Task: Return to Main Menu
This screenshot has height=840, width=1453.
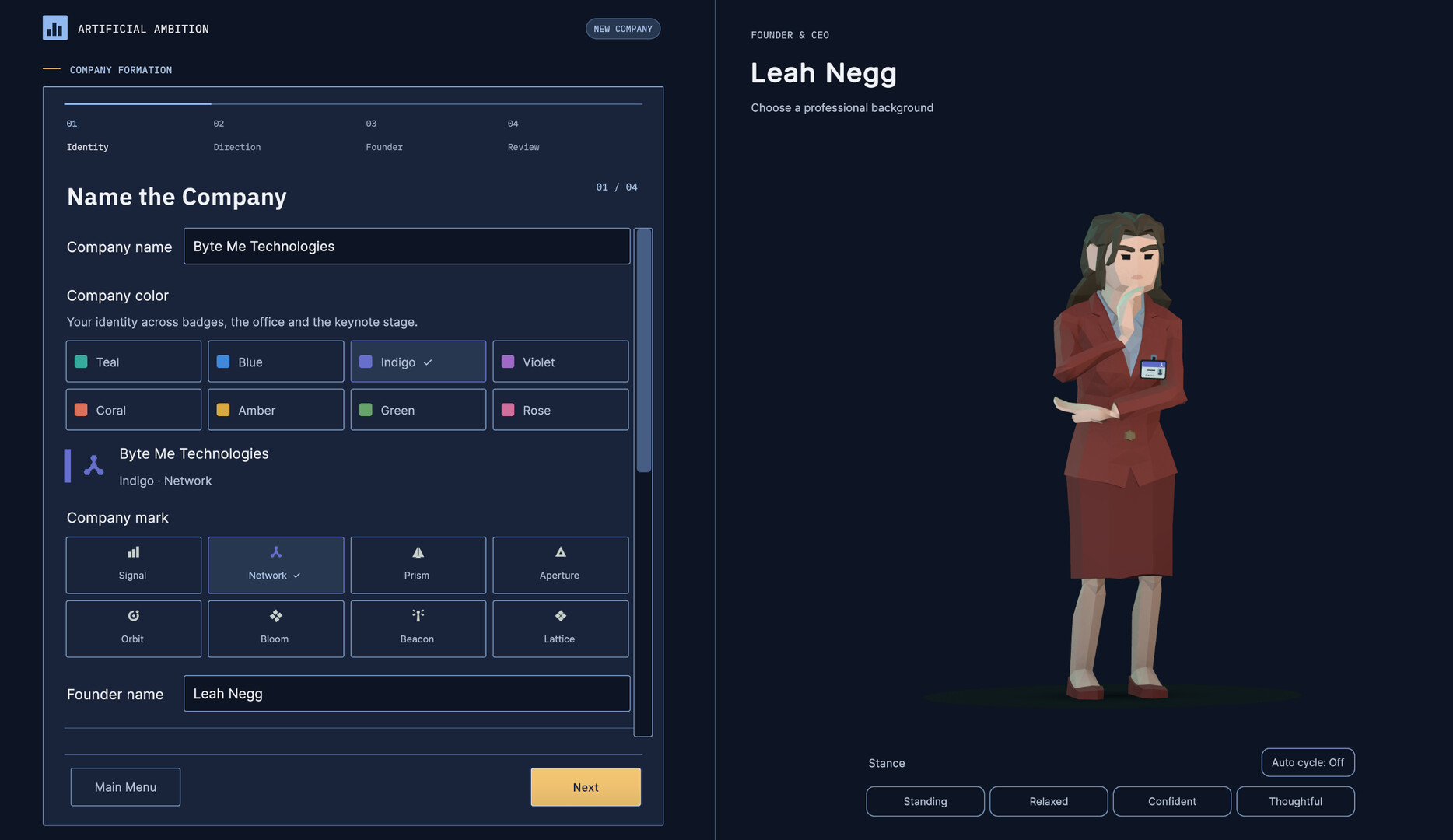Action: [x=125, y=787]
